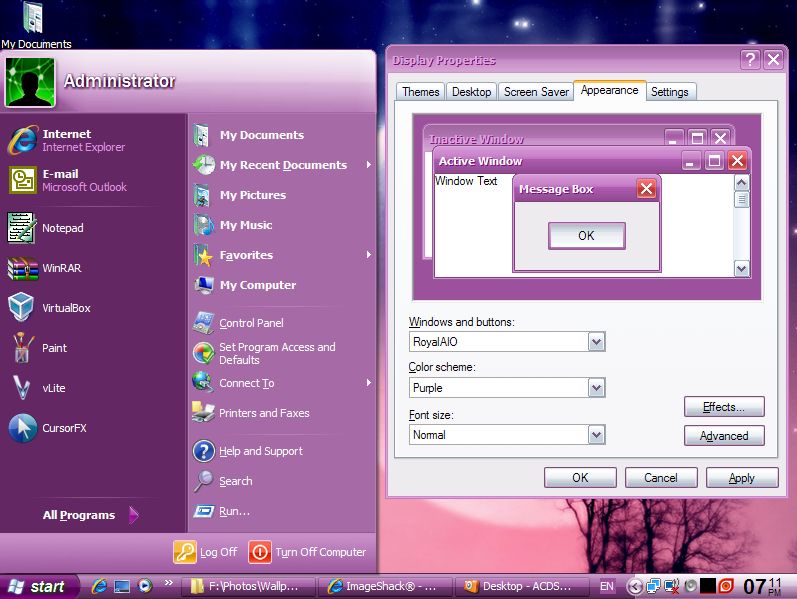Viewport: 797px width, 599px height.
Task: Switch to Screen Saver tab
Action: [x=536, y=92]
